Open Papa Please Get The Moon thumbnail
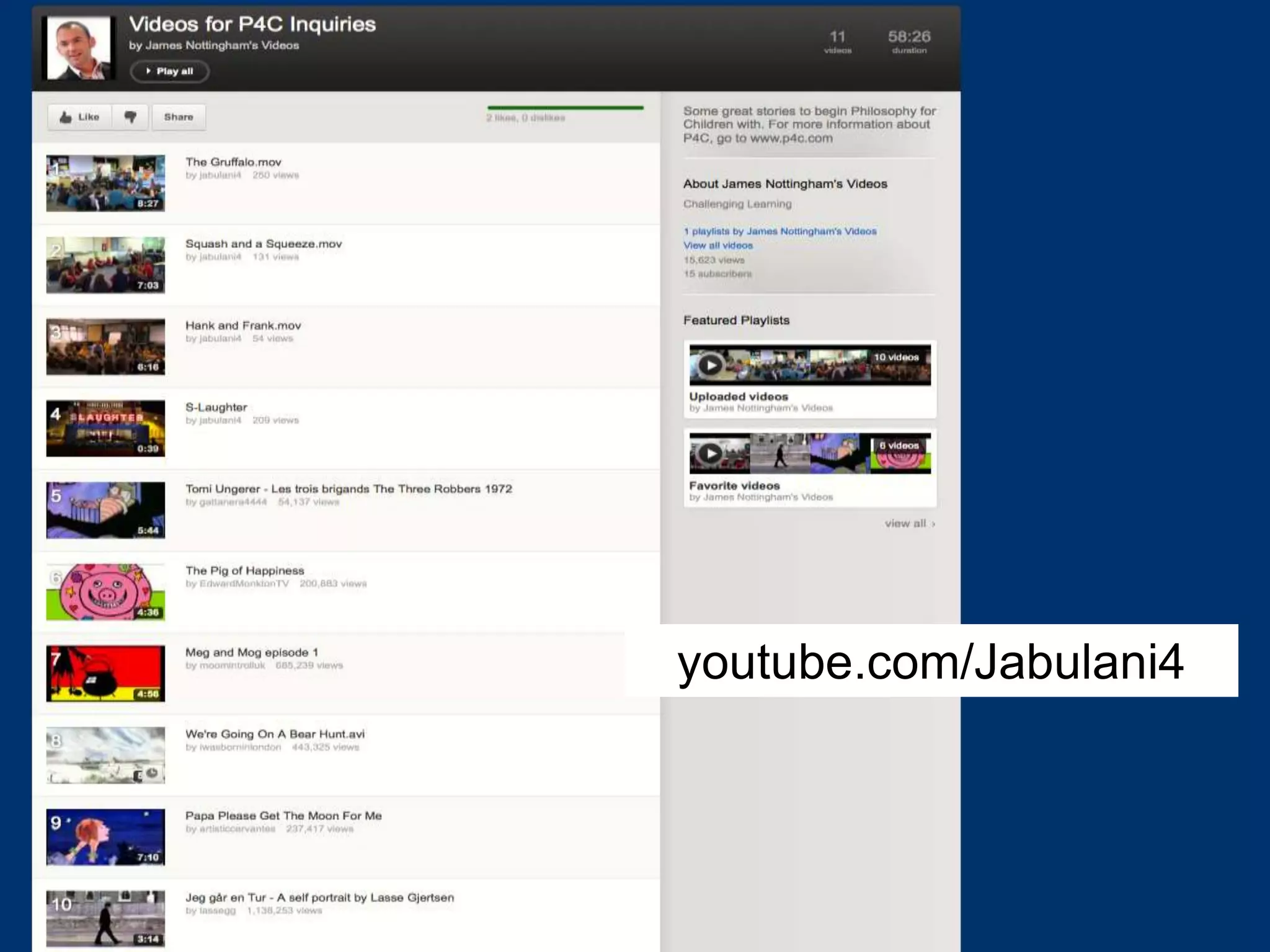Screen dimensions: 1270x952 [105, 837]
